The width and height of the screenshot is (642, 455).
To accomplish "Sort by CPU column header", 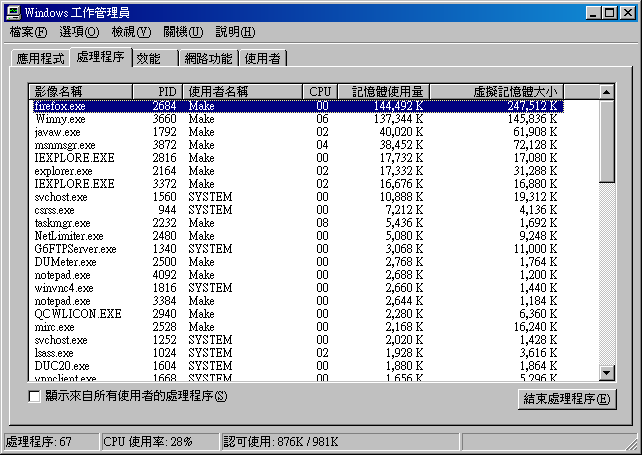I will tap(319, 91).
